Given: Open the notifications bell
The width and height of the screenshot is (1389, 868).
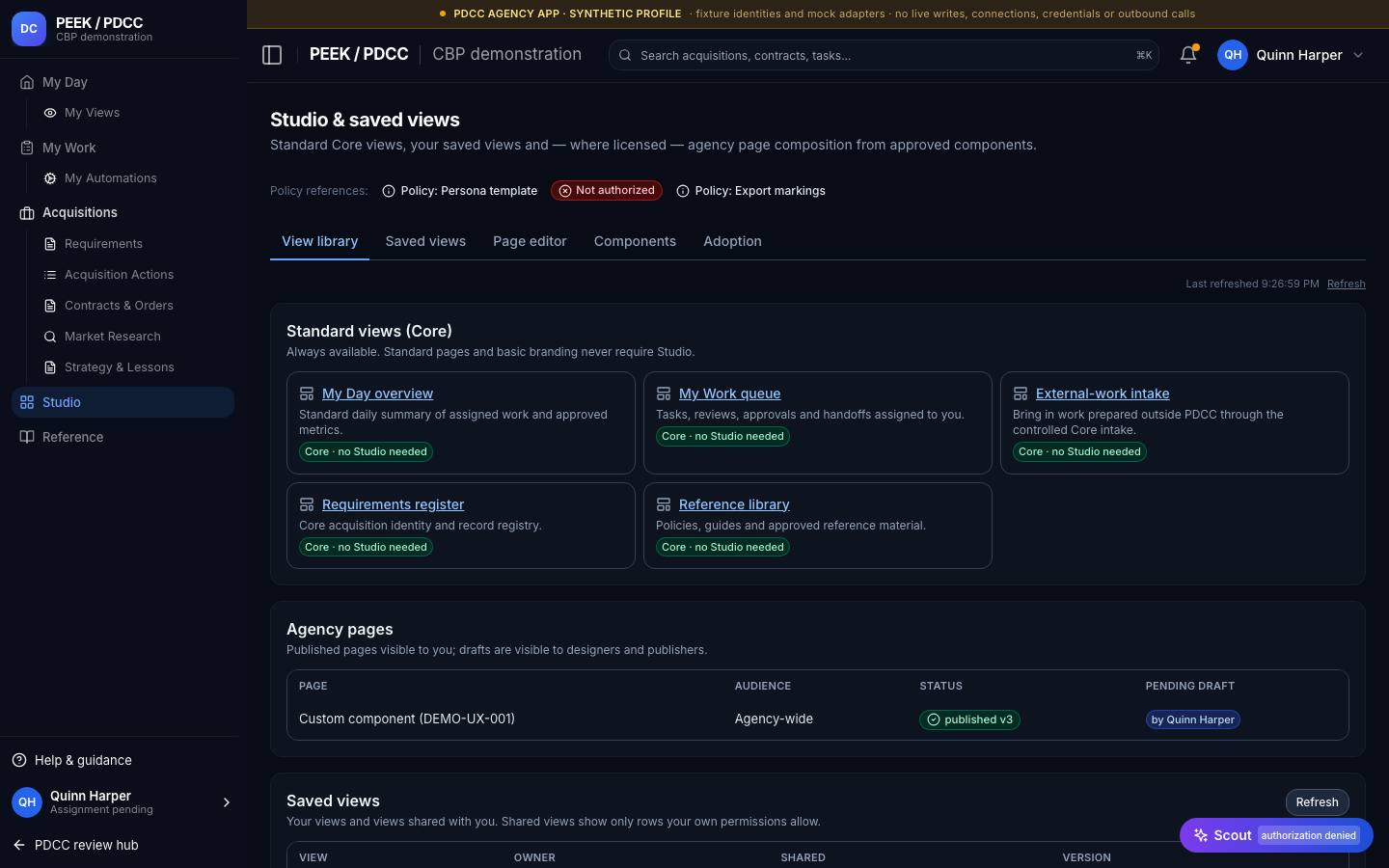Looking at the screenshot, I should (1188, 55).
